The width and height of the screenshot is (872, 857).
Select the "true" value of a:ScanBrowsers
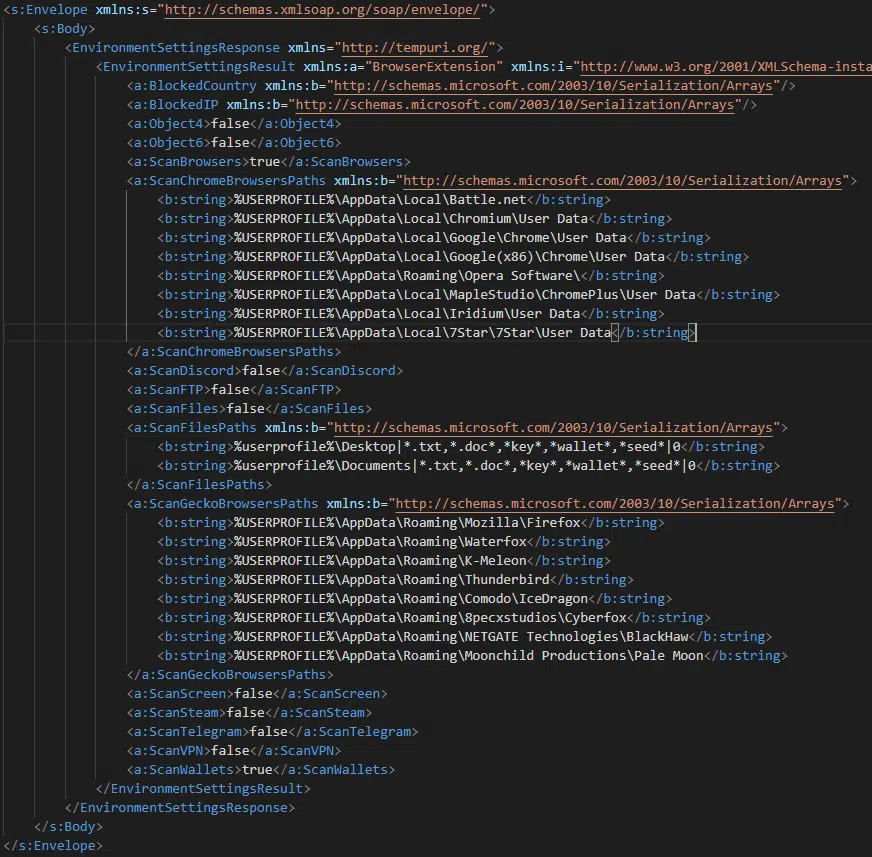[265, 162]
